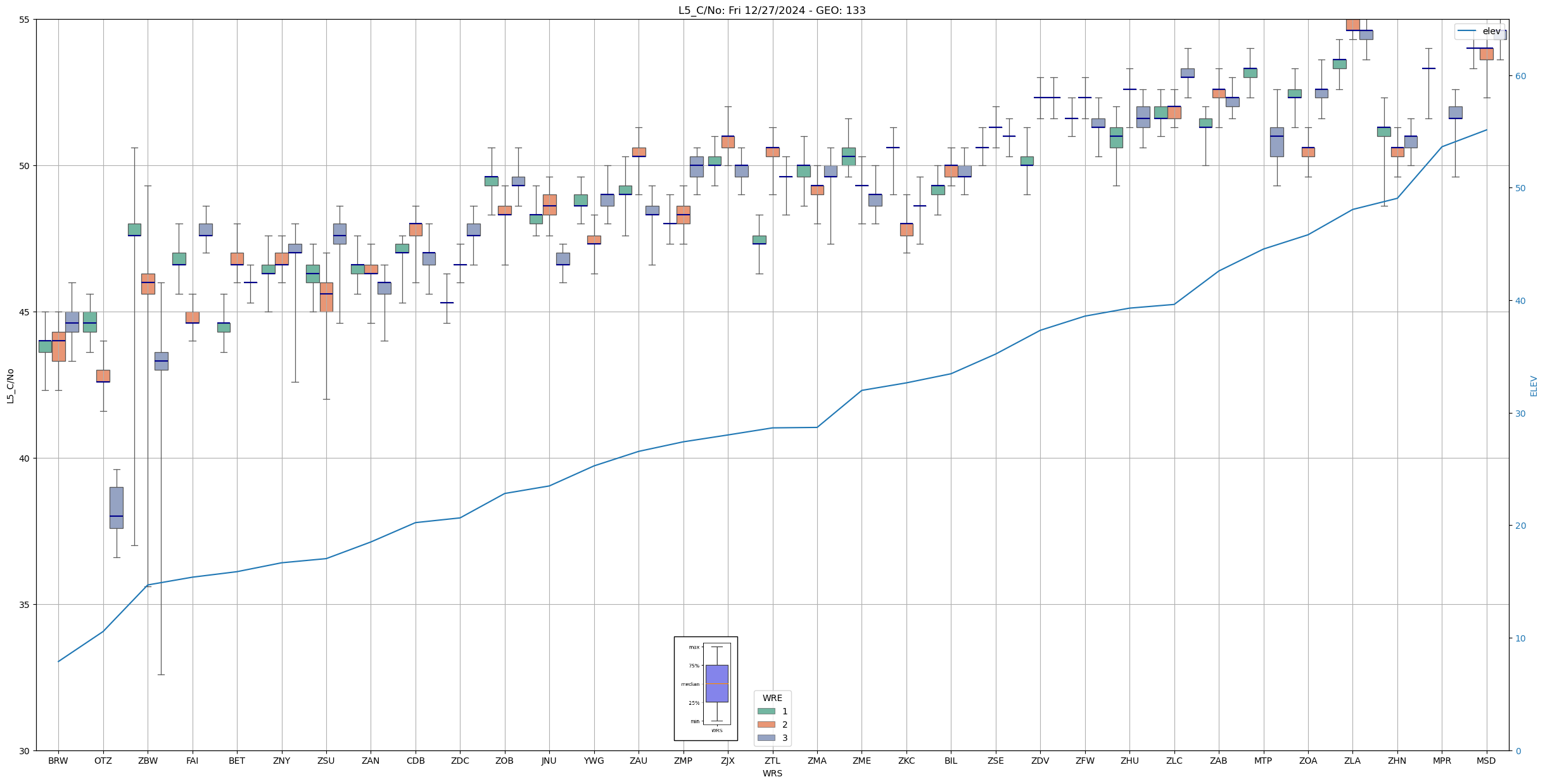Click the 60 tick on right axis
Screen dimensions: 1545x784
(x=1520, y=76)
